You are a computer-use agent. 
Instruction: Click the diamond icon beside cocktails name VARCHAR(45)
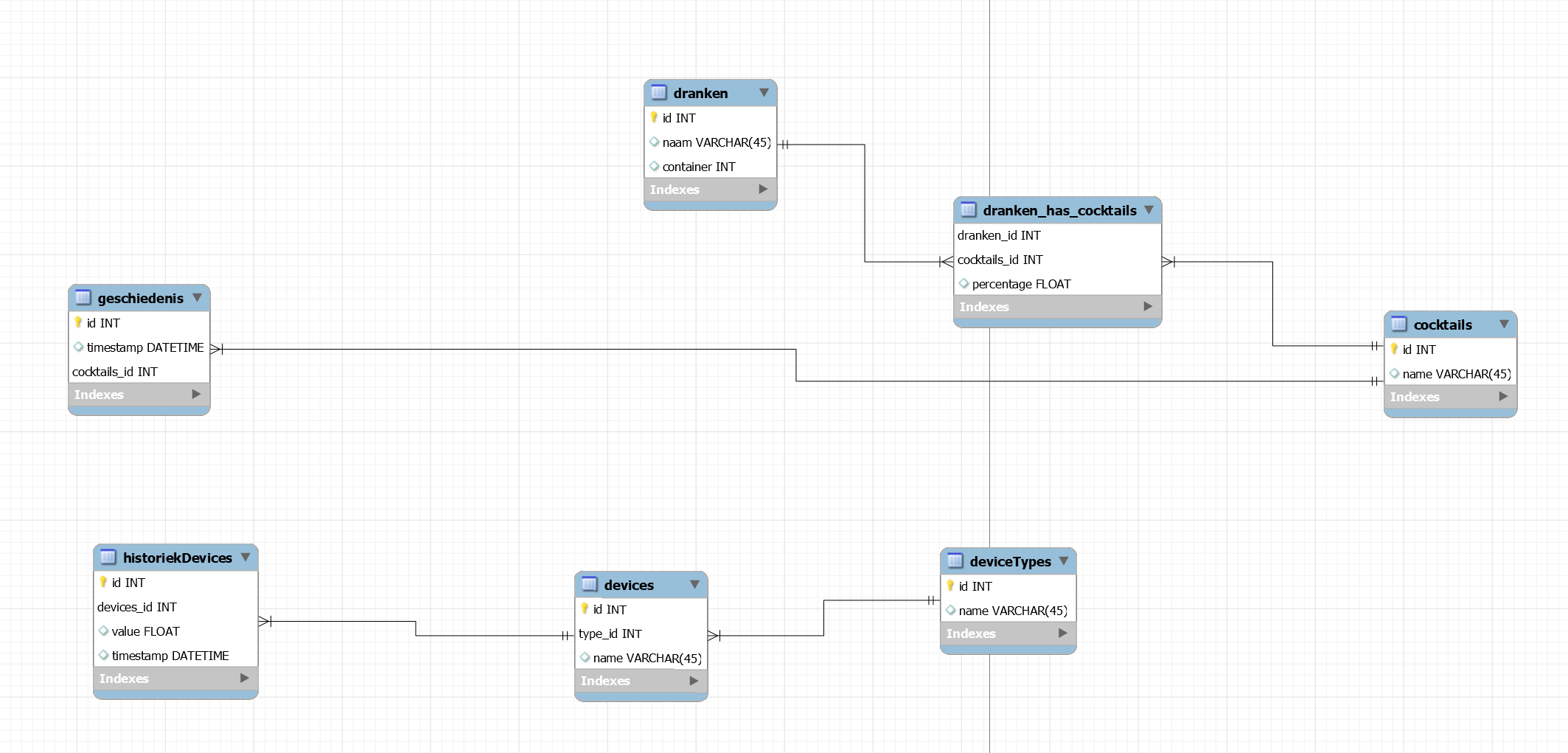pyautogui.click(x=1394, y=373)
